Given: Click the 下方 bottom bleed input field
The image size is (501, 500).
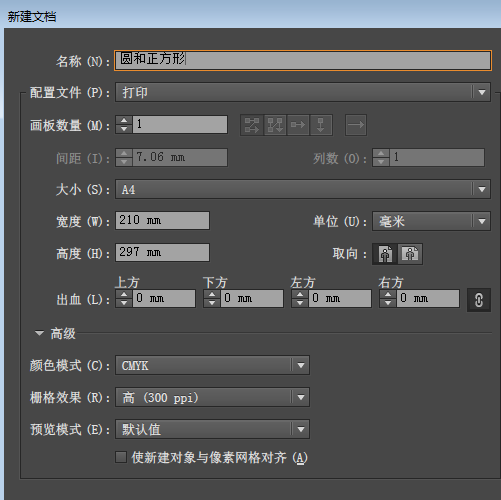Looking at the screenshot, I should click(252, 298).
